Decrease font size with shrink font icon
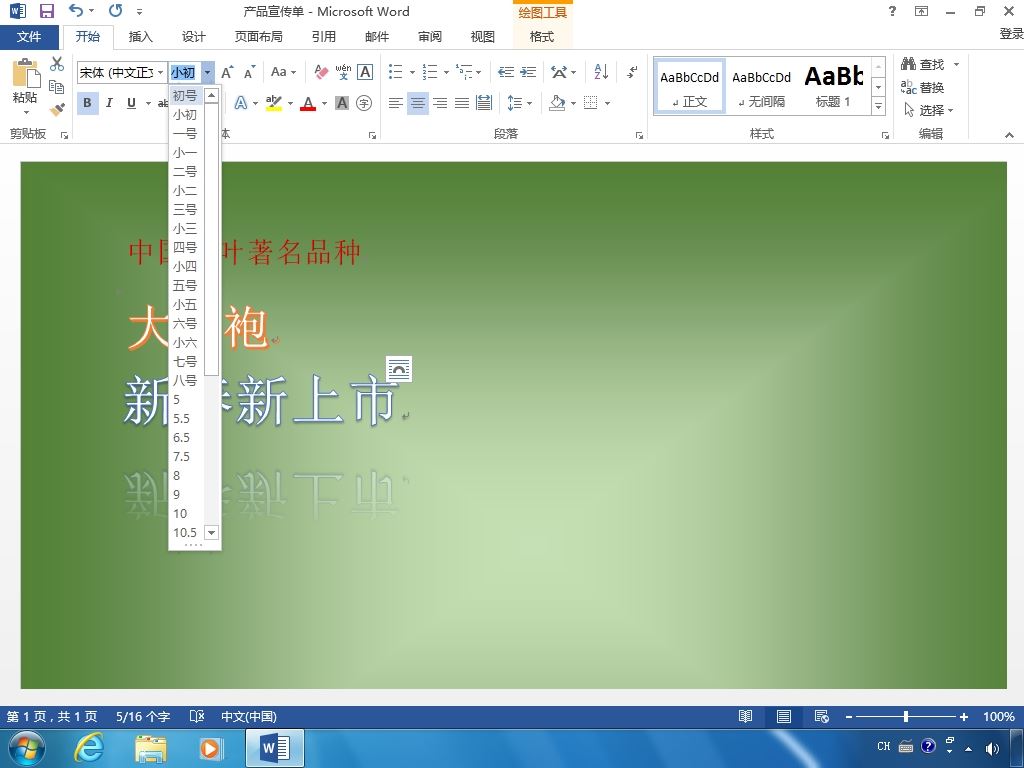The height and width of the screenshot is (768, 1024). click(249, 72)
